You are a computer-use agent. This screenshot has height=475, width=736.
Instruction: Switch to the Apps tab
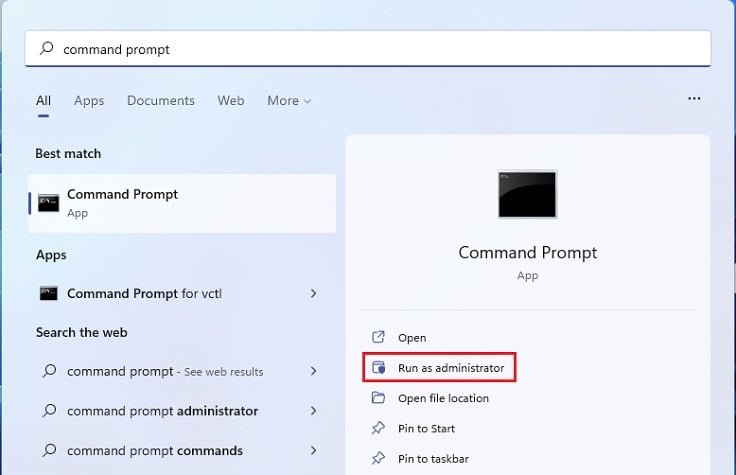tap(89, 100)
